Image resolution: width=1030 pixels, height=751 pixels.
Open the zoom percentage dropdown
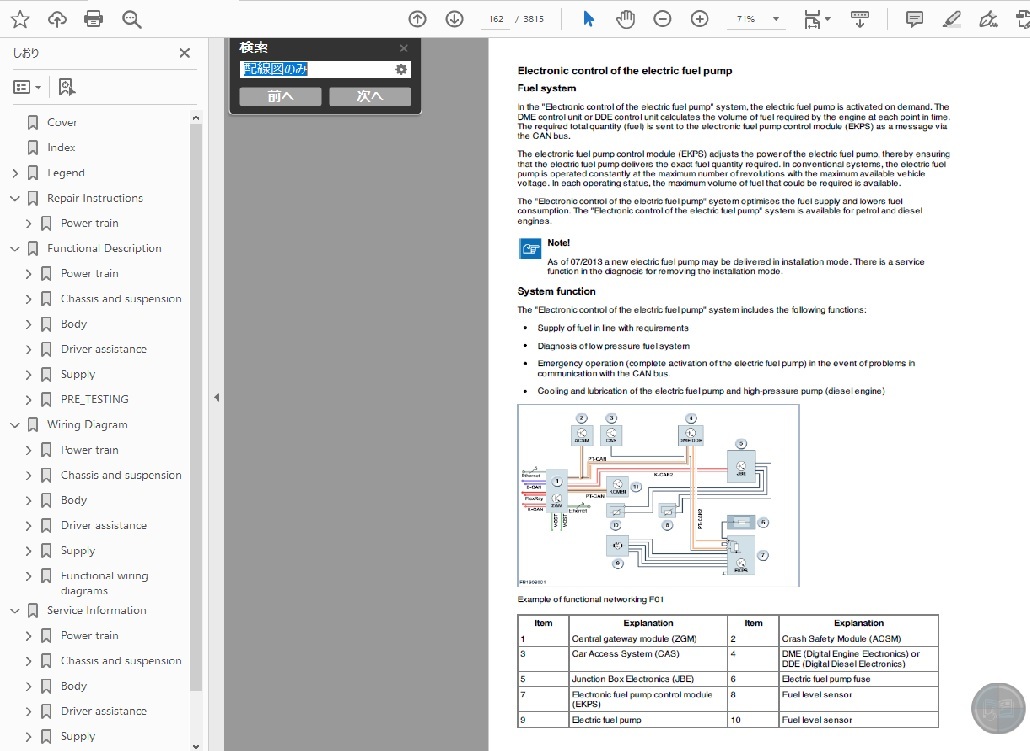click(776, 19)
